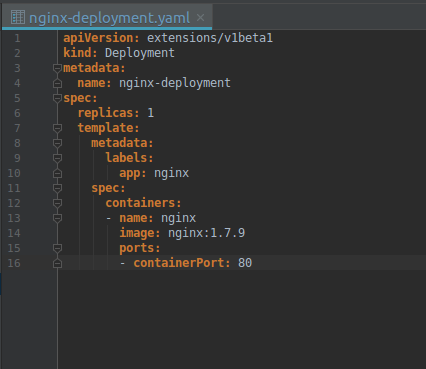The height and width of the screenshot is (369, 426).
Task: Click the file icon on nginx-deployment.yaml tab
Action: 18,17
